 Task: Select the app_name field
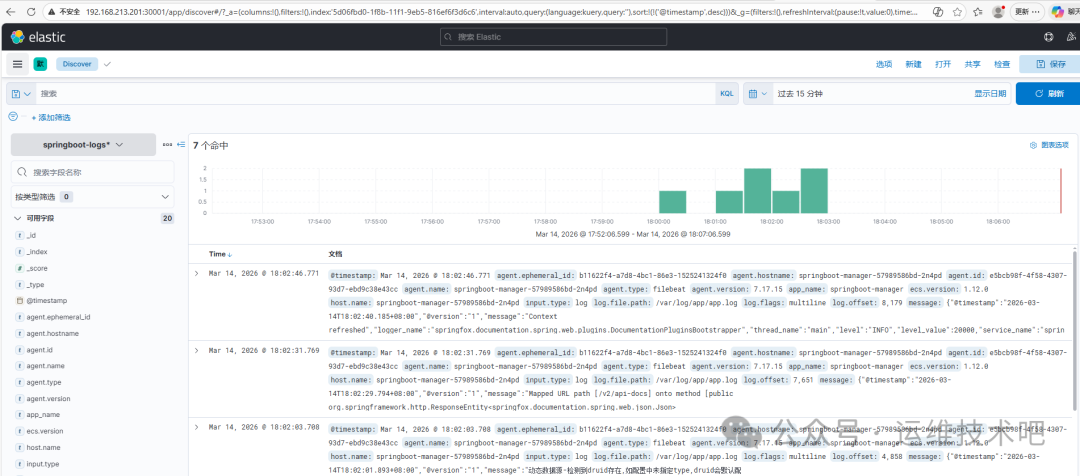click(x=43, y=415)
